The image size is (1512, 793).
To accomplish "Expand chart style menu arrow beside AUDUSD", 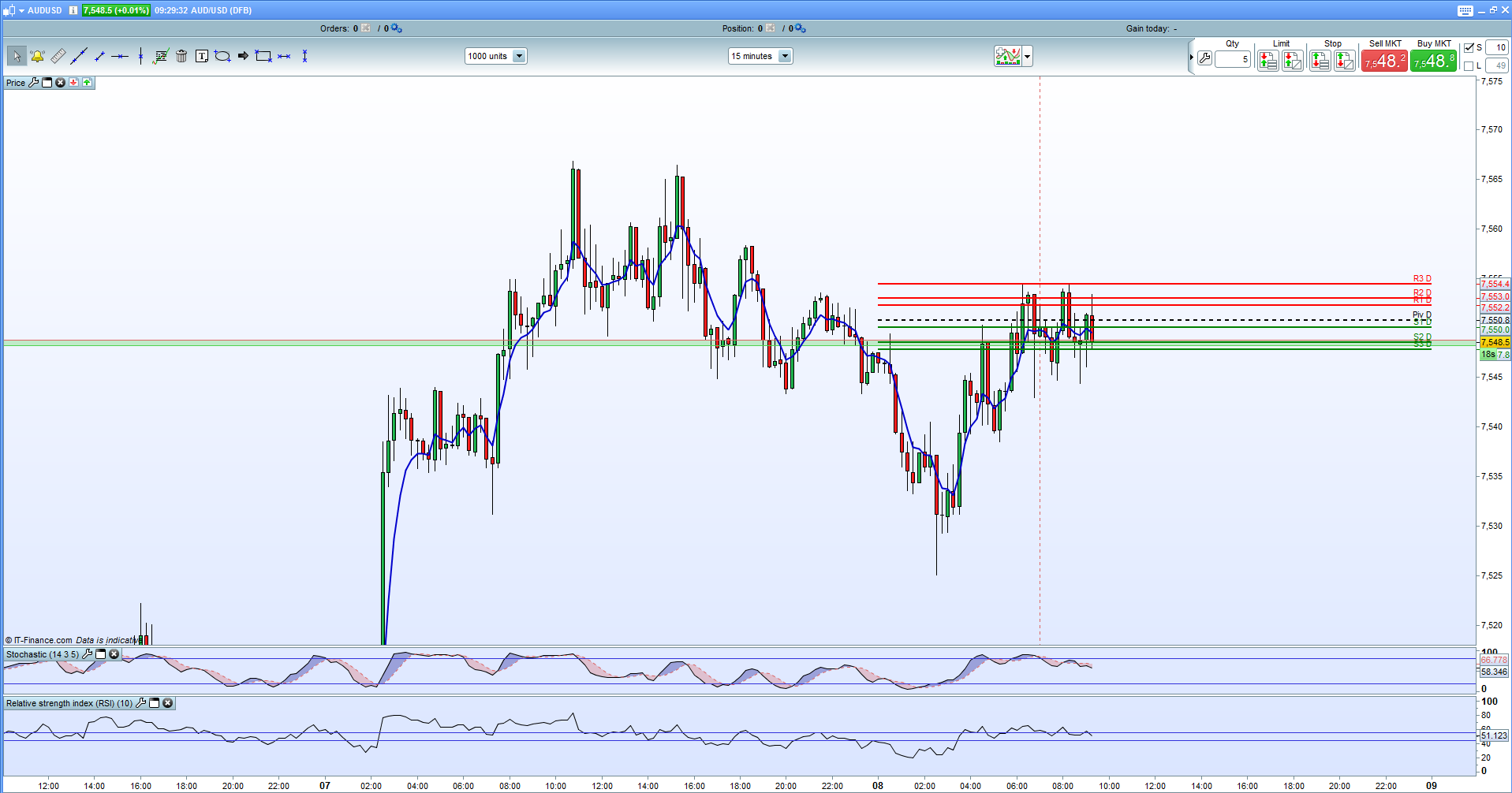I will 21,10.
